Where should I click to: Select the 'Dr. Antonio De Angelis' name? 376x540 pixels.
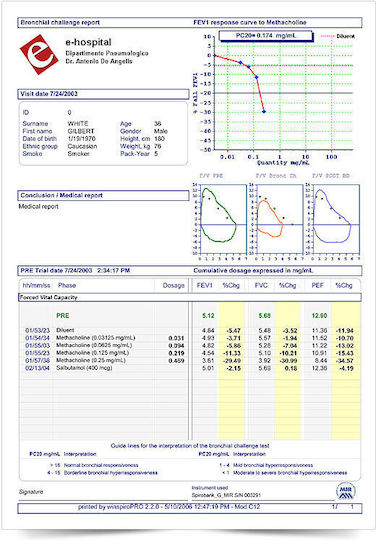99,61
